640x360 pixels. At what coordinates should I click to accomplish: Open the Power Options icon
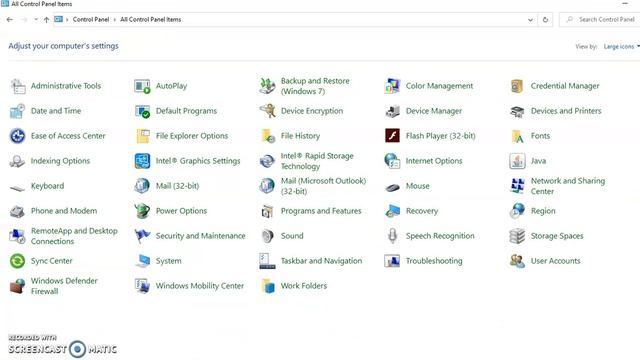tap(142, 211)
